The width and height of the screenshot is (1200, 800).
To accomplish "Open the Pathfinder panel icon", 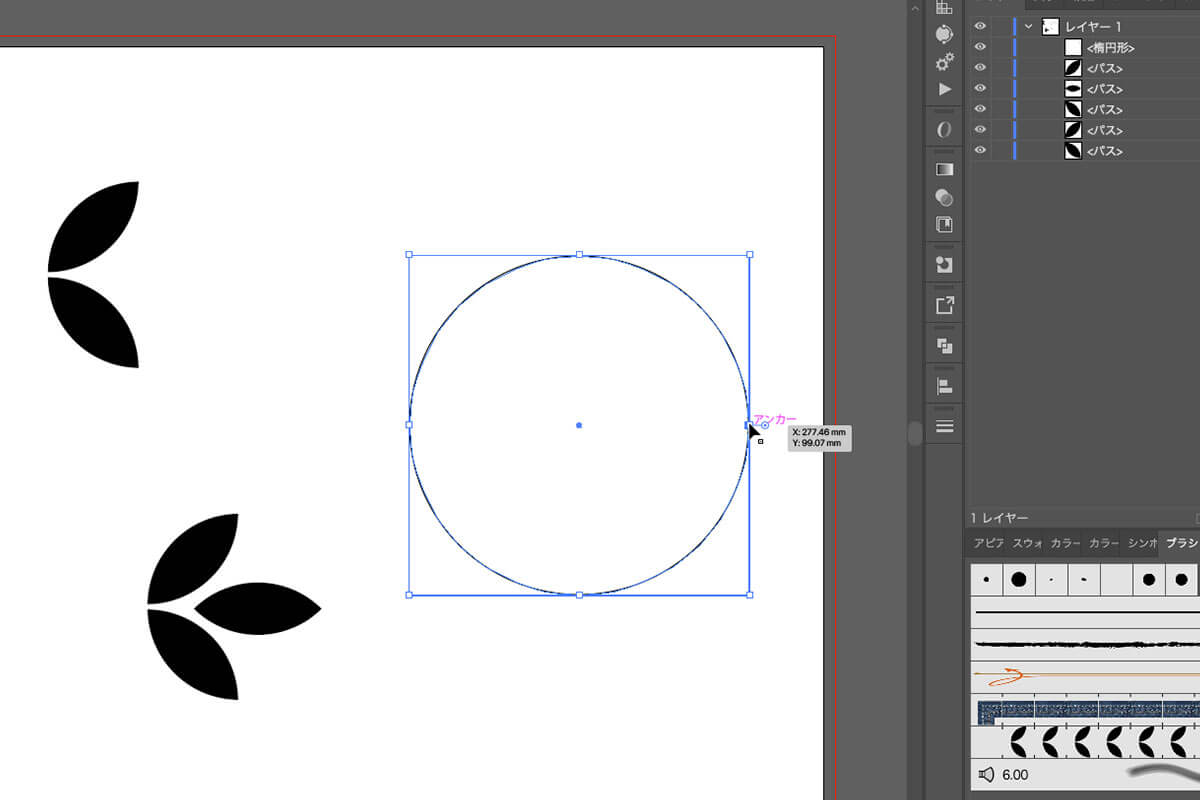I will click(944, 346).
